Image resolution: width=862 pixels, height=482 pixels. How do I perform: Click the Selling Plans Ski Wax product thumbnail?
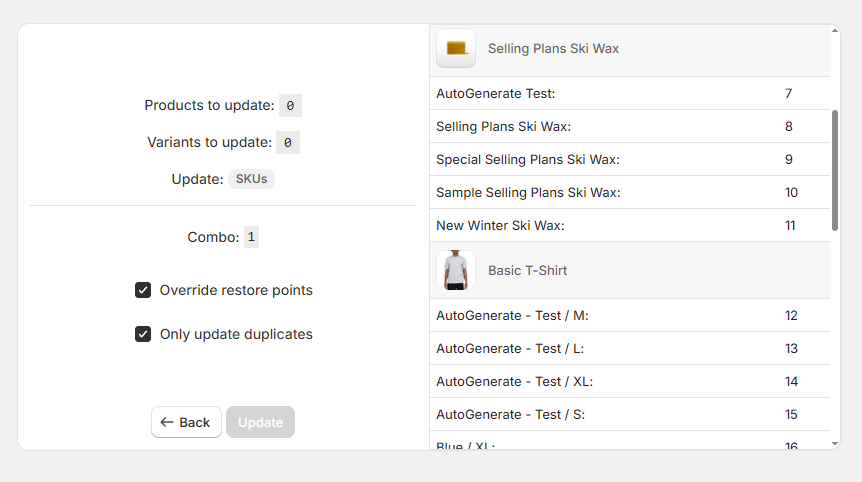pos(456,48)
